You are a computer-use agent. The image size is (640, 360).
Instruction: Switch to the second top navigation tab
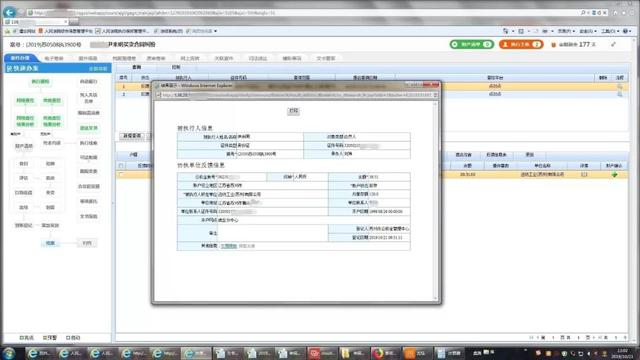coord(54,58)
